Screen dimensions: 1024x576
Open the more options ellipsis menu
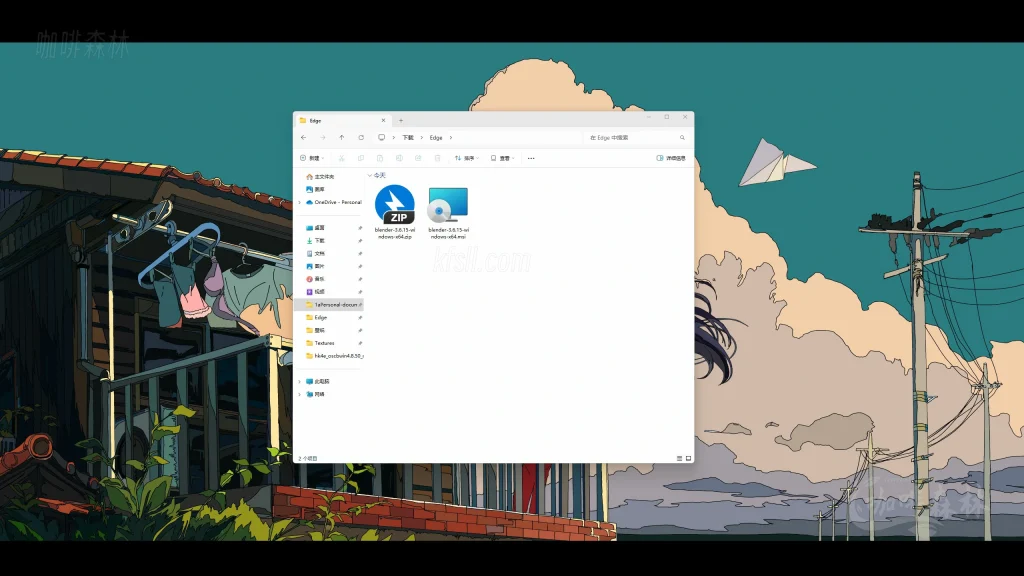(531, 158)
